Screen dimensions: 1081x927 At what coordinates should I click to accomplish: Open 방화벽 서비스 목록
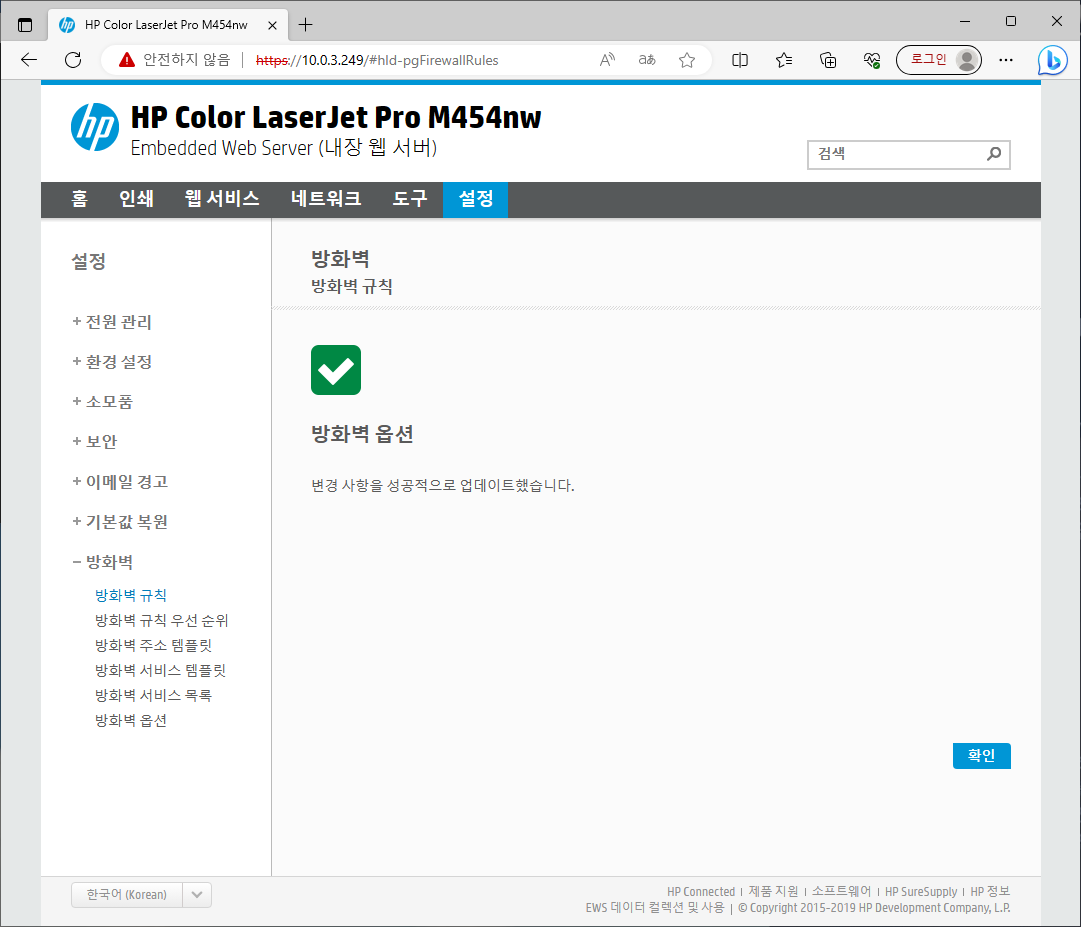153,695
